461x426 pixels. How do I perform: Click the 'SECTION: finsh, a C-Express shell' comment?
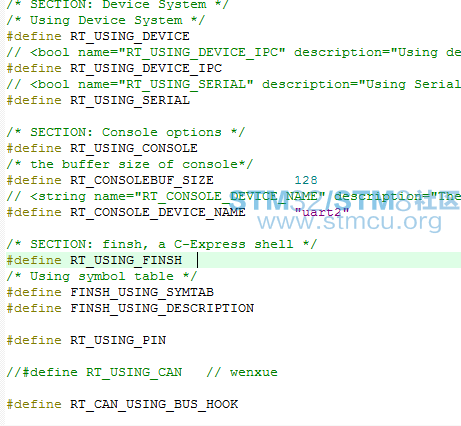pyautogui.click(x=162, y=244)
